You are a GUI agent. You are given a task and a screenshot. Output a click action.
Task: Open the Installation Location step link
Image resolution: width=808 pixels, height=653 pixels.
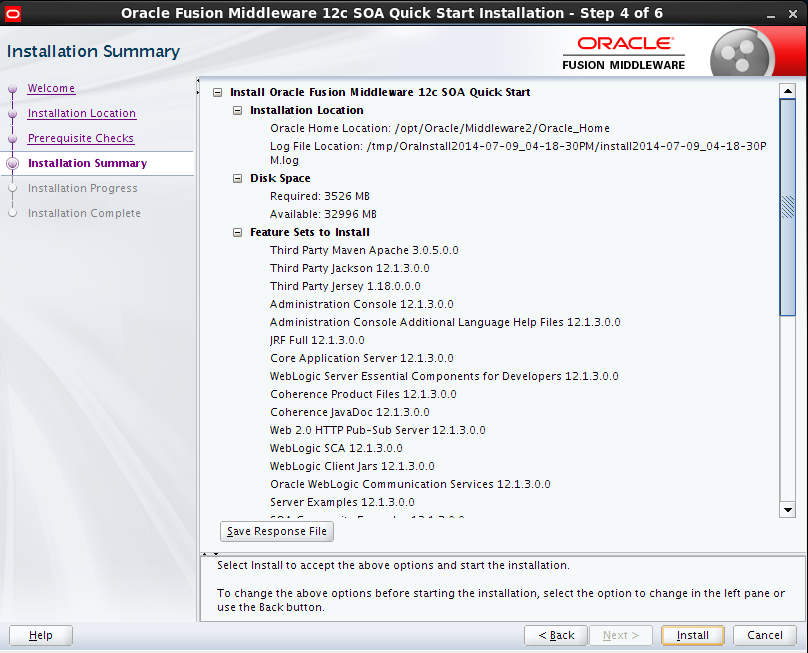[x=81, y=113]
